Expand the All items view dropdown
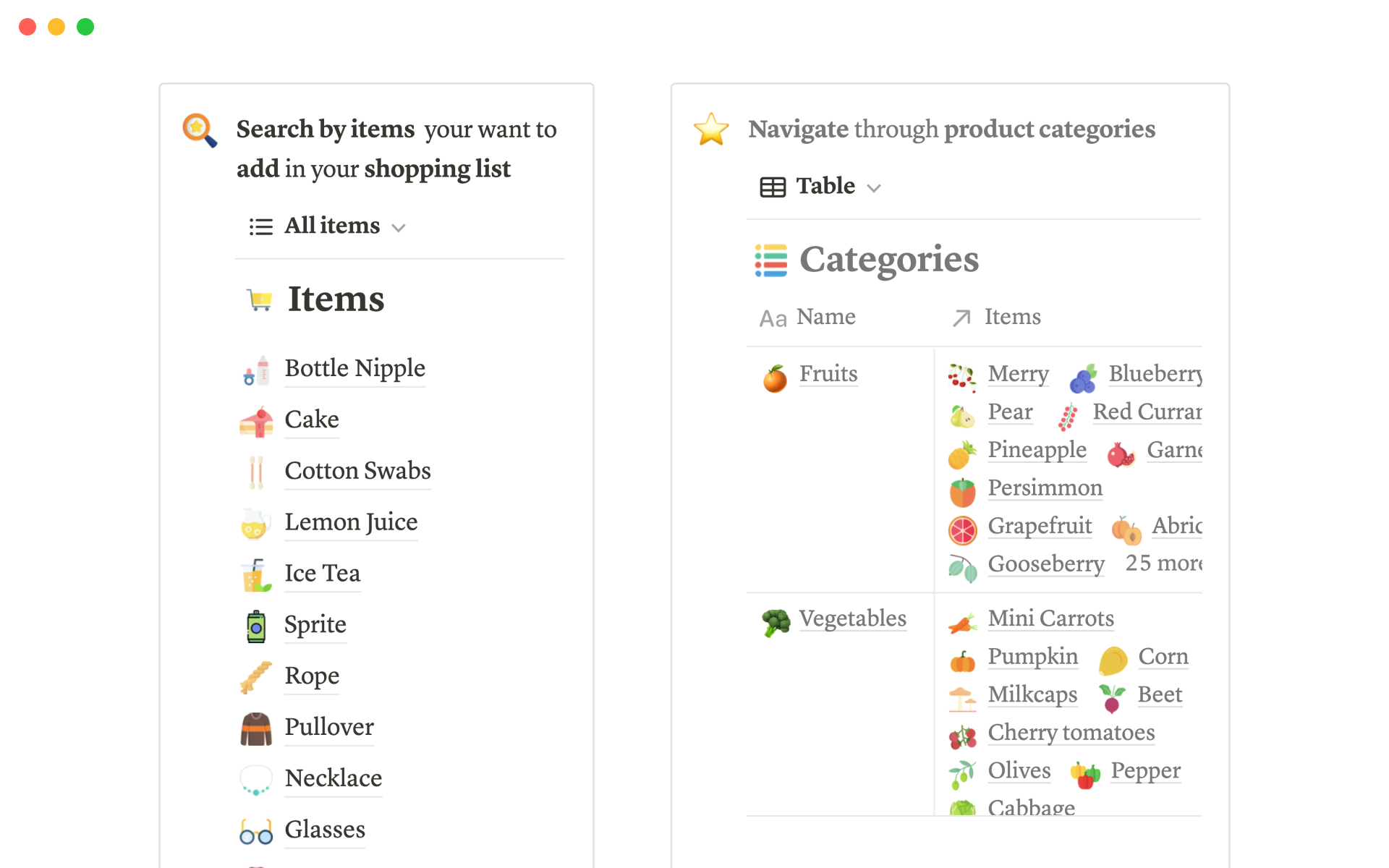The image size is (1389, 868). tap(398, 227)
